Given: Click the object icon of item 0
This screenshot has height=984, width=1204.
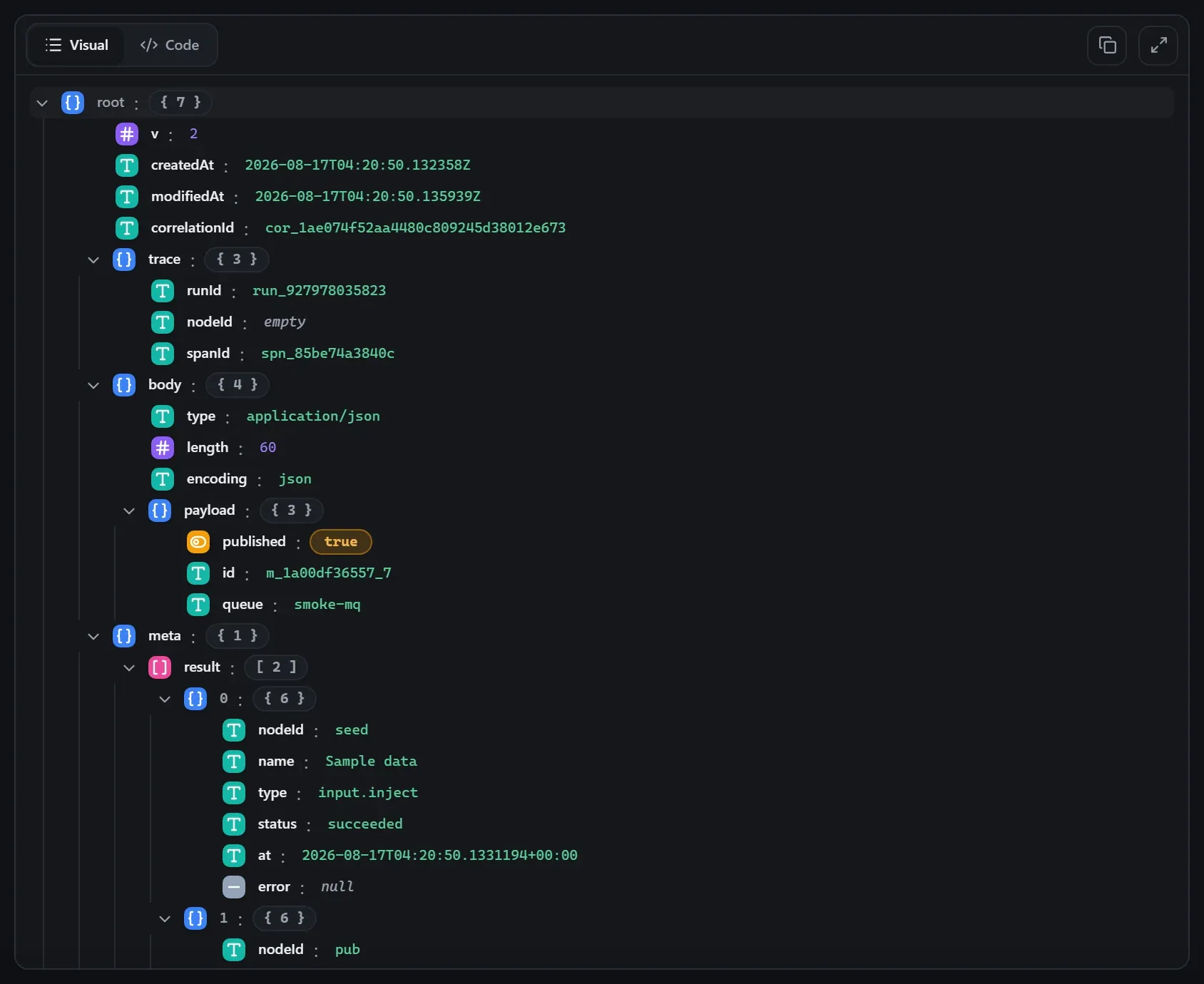Looking at the screenshot, I should [x=195, y=699].
